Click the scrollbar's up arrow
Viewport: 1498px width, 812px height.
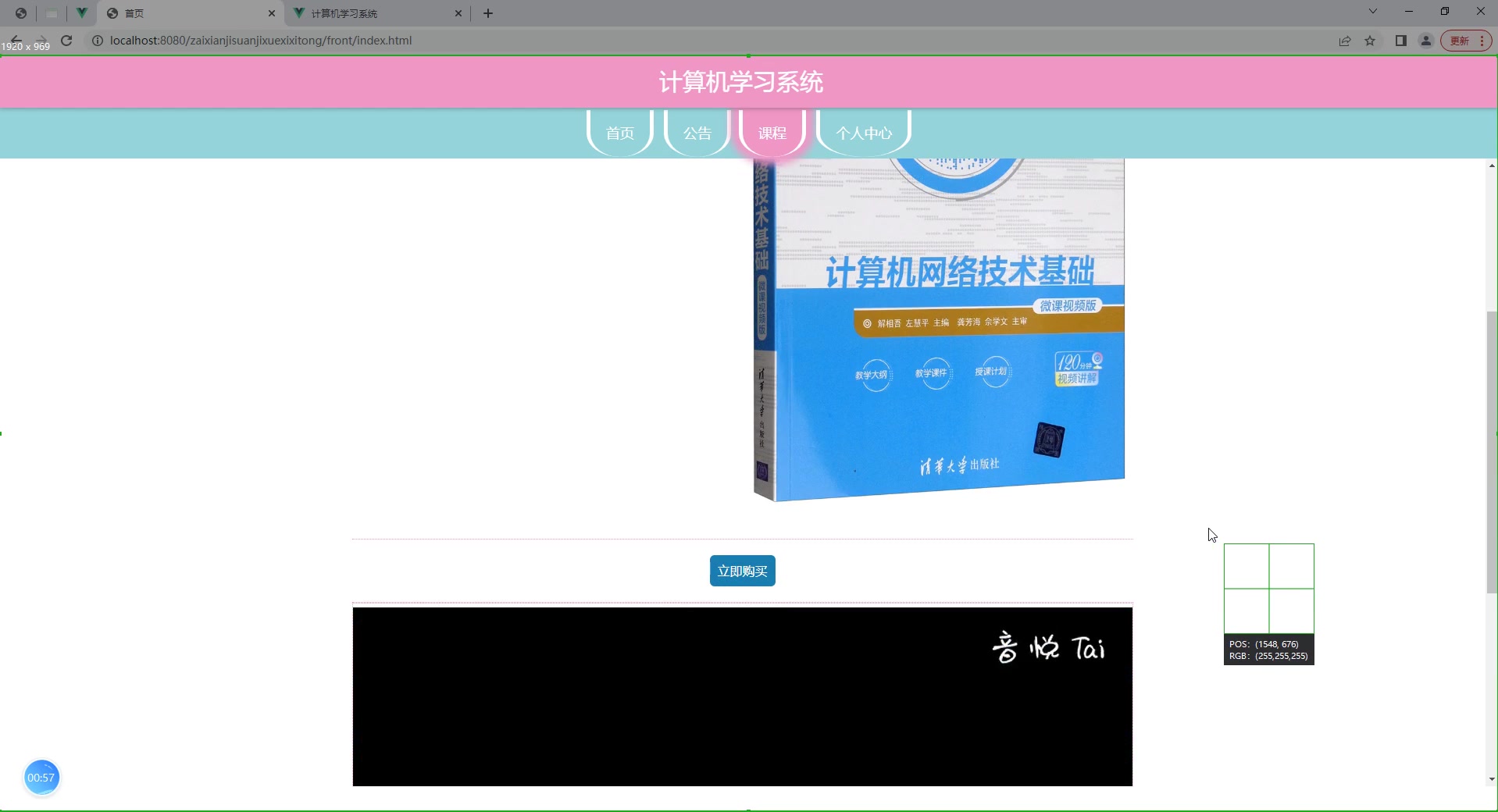pyautogui.click(x=1492, y=166)
